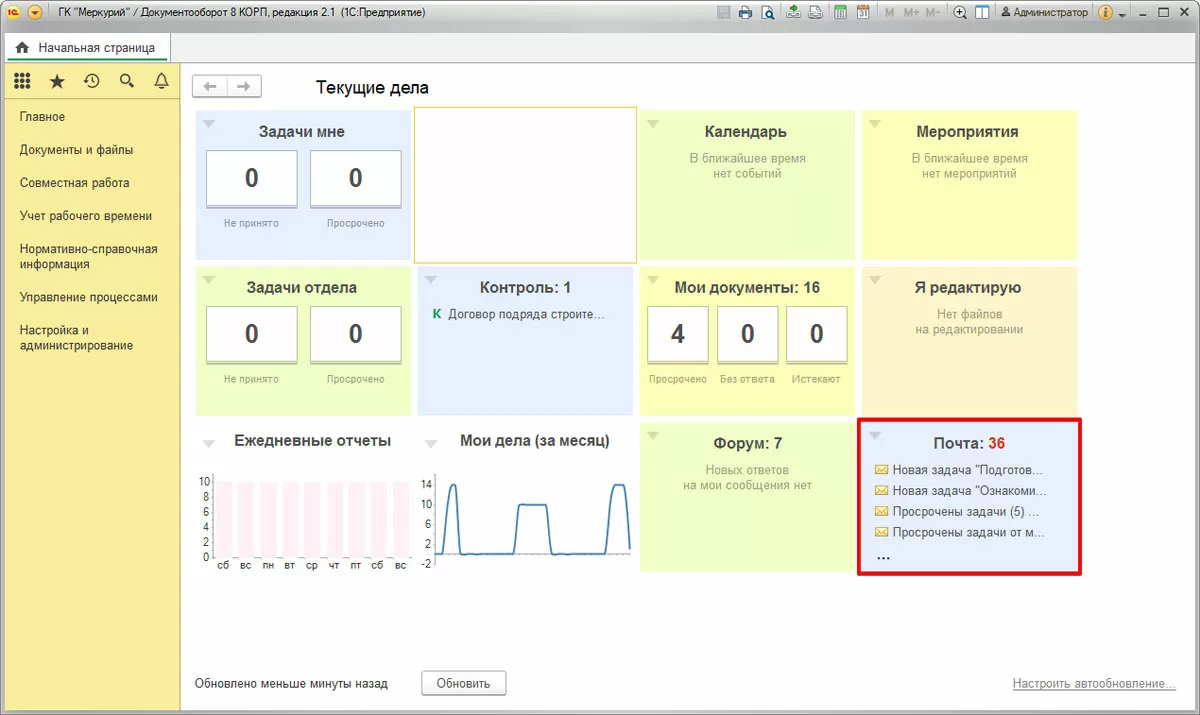Screen dimensions: 1200x715
Task: Open the 1C logo system icon
Action: click(12, 13)
